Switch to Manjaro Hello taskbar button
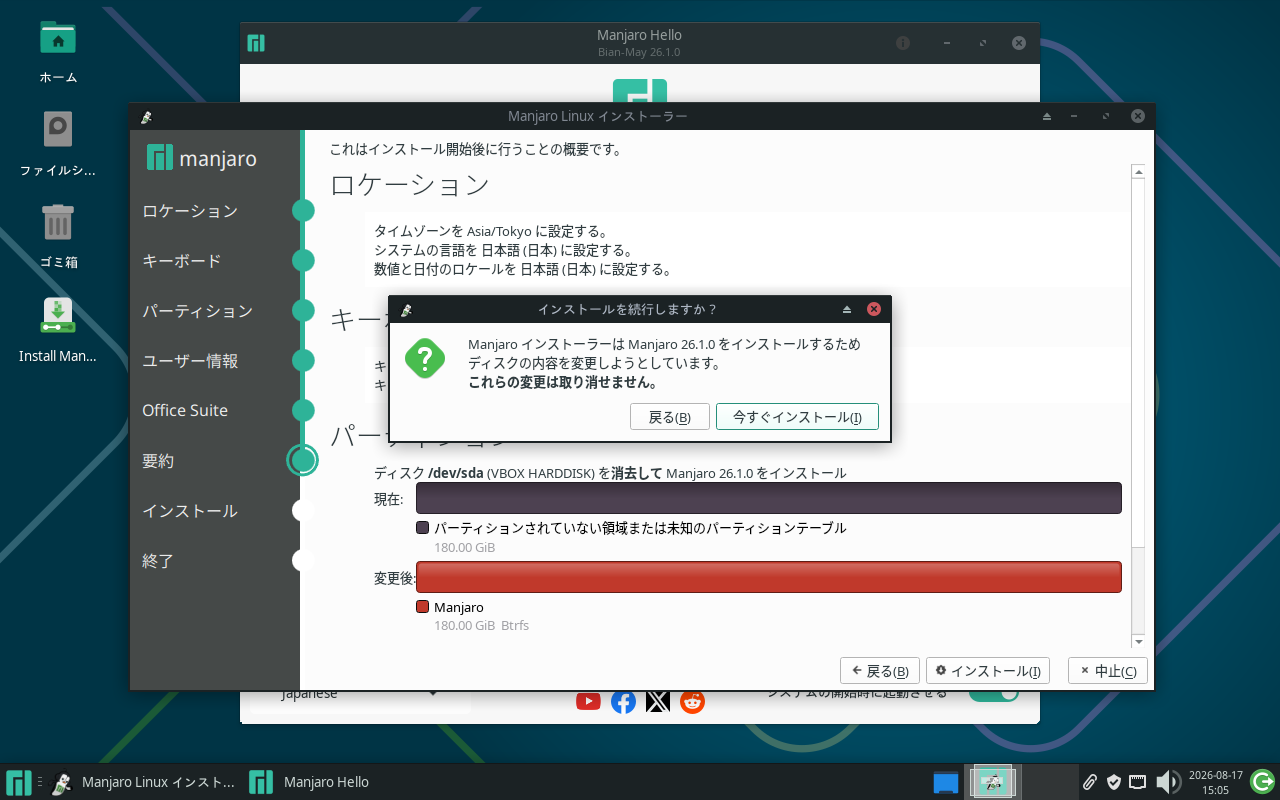 point(311,782)
